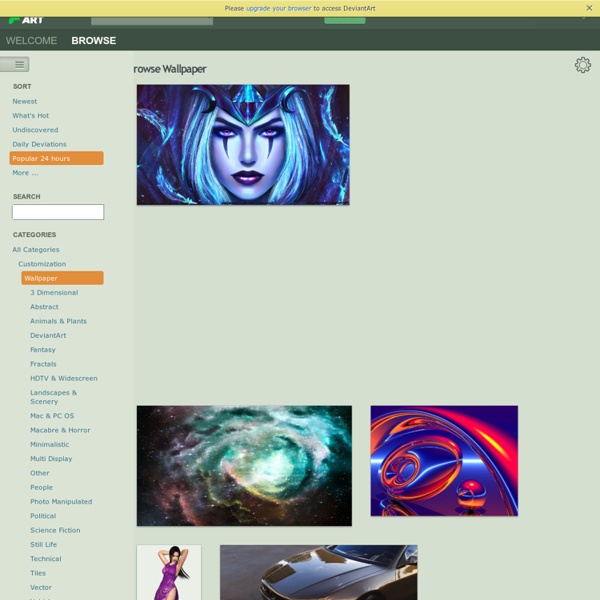Select Popular 24 hours sort option

point(57,158)
